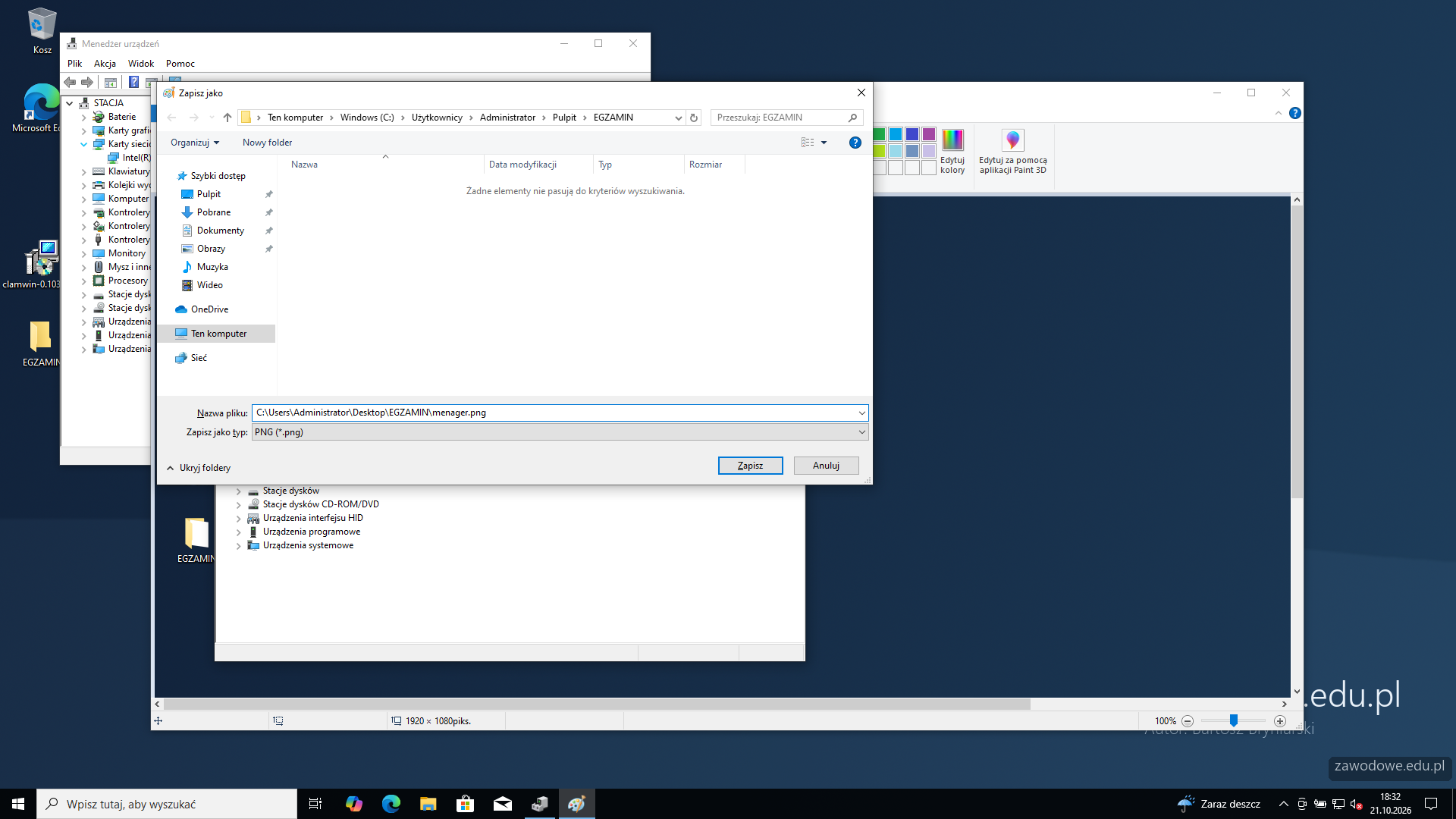
Task: Click the view options icon in dialog
Action: click(x=808, y=143)
